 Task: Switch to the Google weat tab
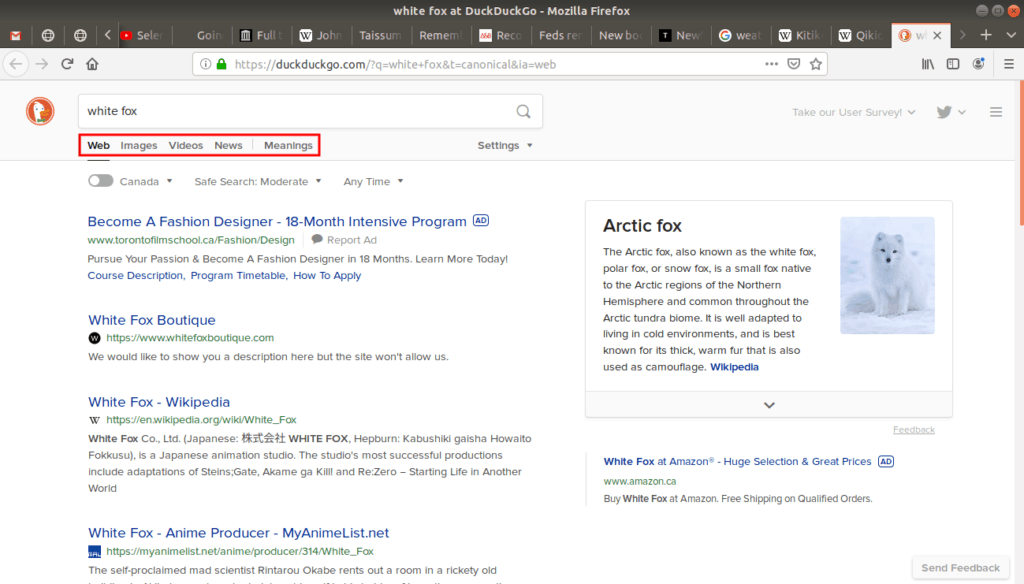pyautogui.click(x=740, y=35)
